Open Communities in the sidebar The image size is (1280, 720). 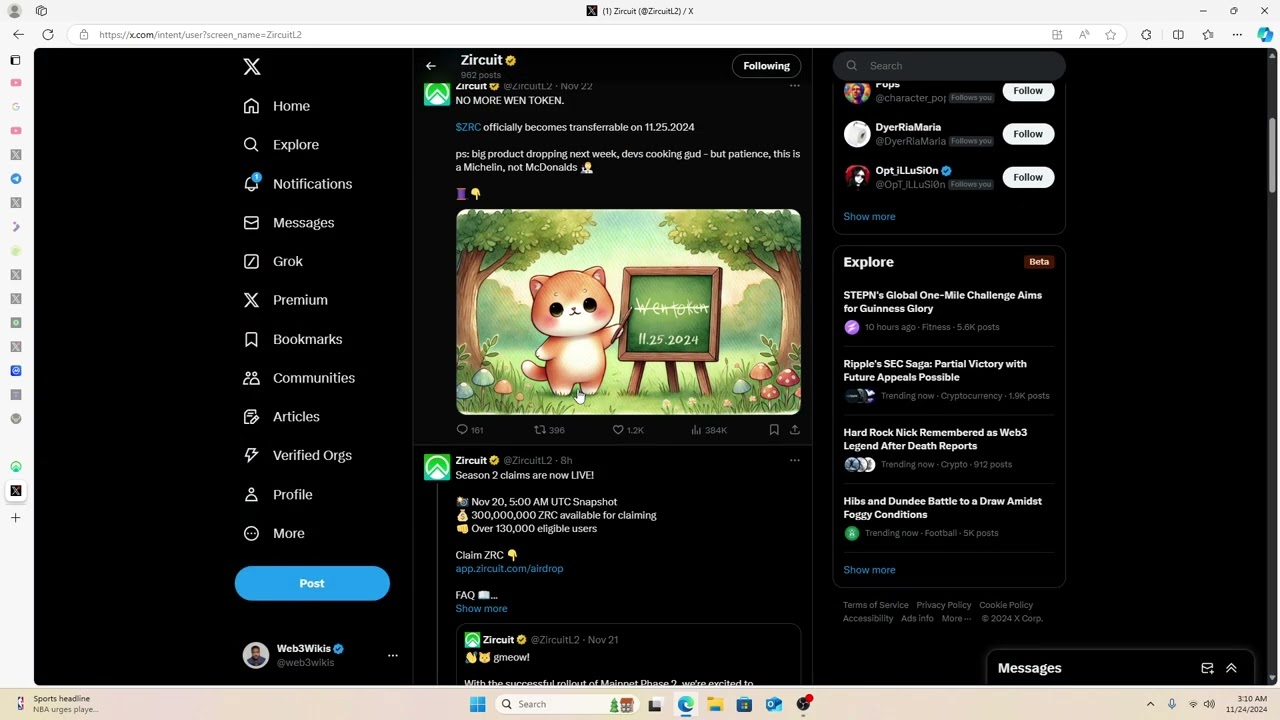[x=300, y=378]
